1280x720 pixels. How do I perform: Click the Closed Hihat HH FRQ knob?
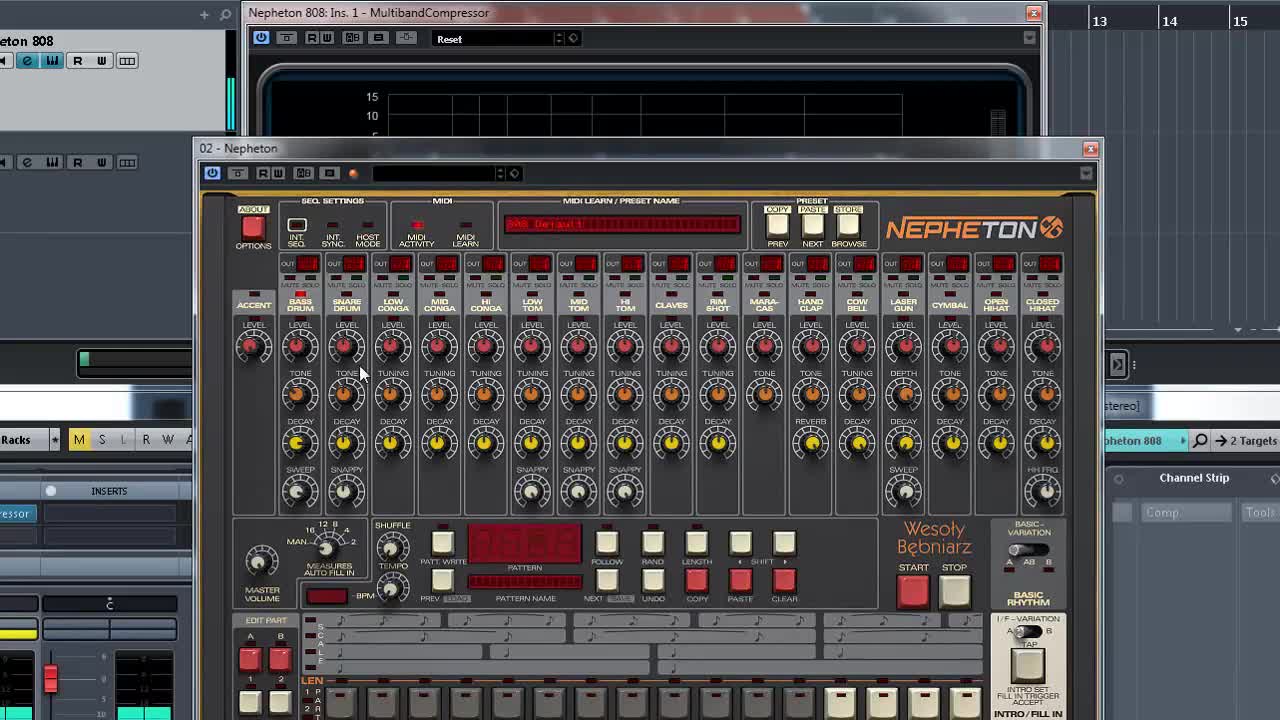tap(1043, 491)
